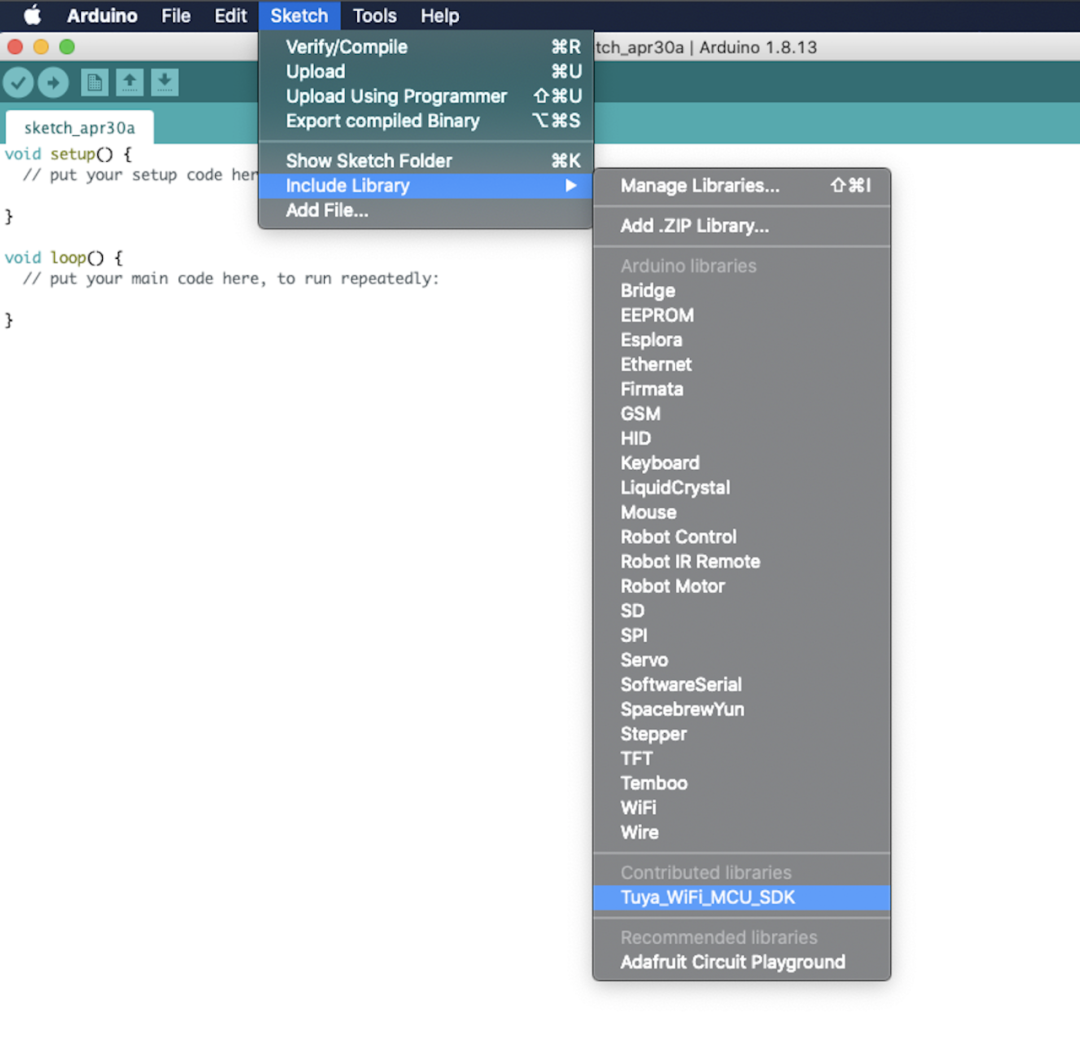This screenshot has height=1041, width=1080.
Task: Include the LiquidCrystal library
Action: coord(742,488)
